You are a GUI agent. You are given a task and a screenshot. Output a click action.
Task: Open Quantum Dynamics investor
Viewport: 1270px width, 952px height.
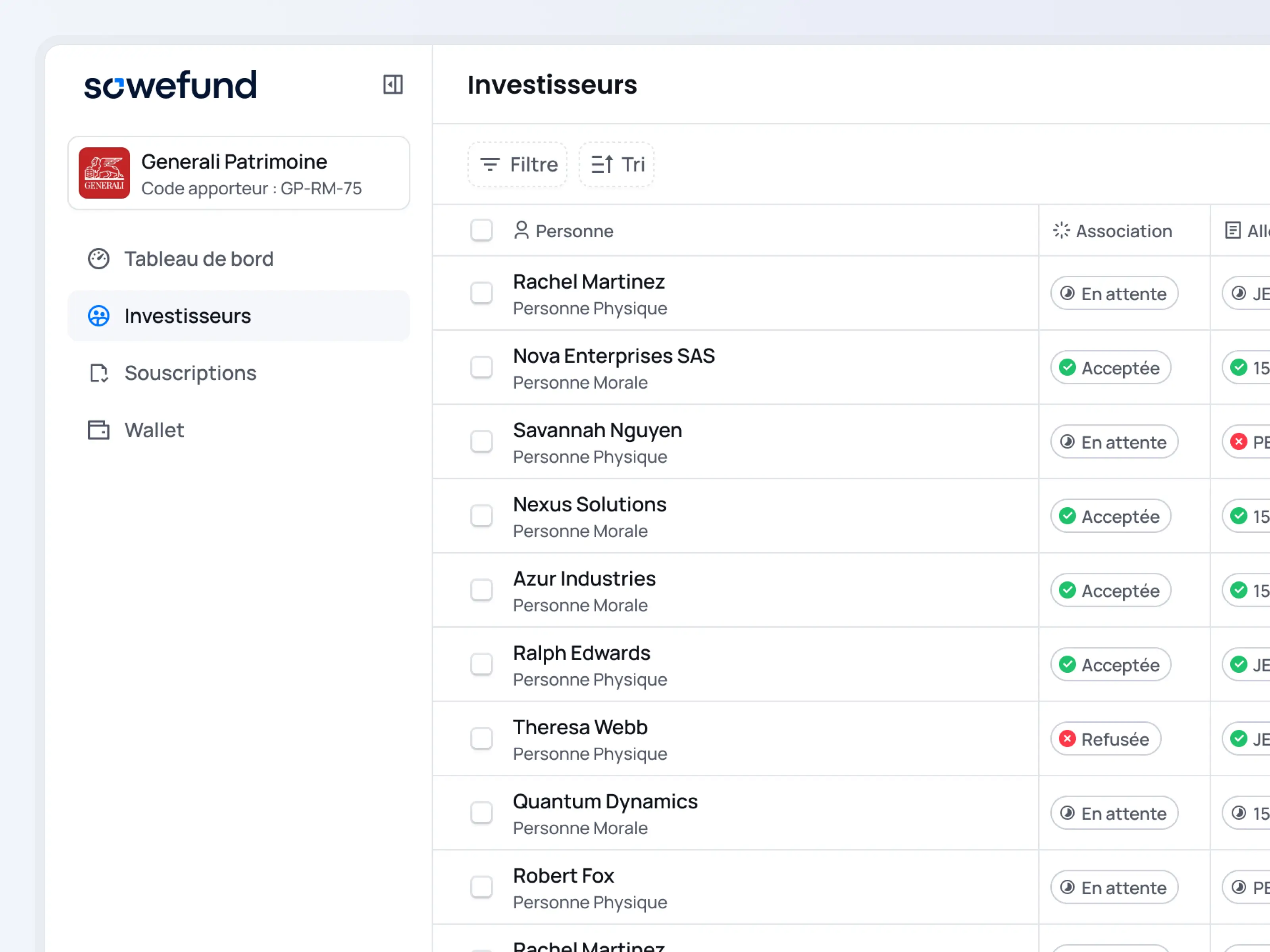pyautogui.click(x=605, y=802)
